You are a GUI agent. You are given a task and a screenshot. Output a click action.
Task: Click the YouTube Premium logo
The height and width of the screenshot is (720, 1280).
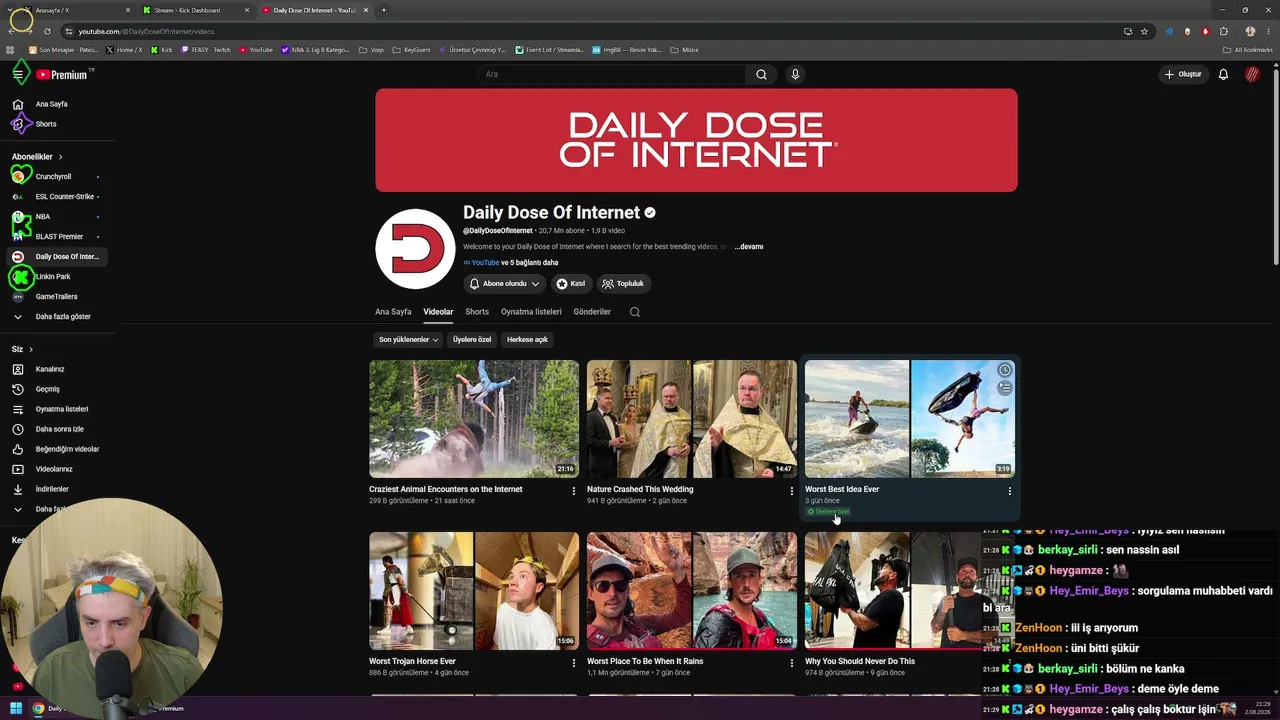pyautogui.click(x=62, y=75)
